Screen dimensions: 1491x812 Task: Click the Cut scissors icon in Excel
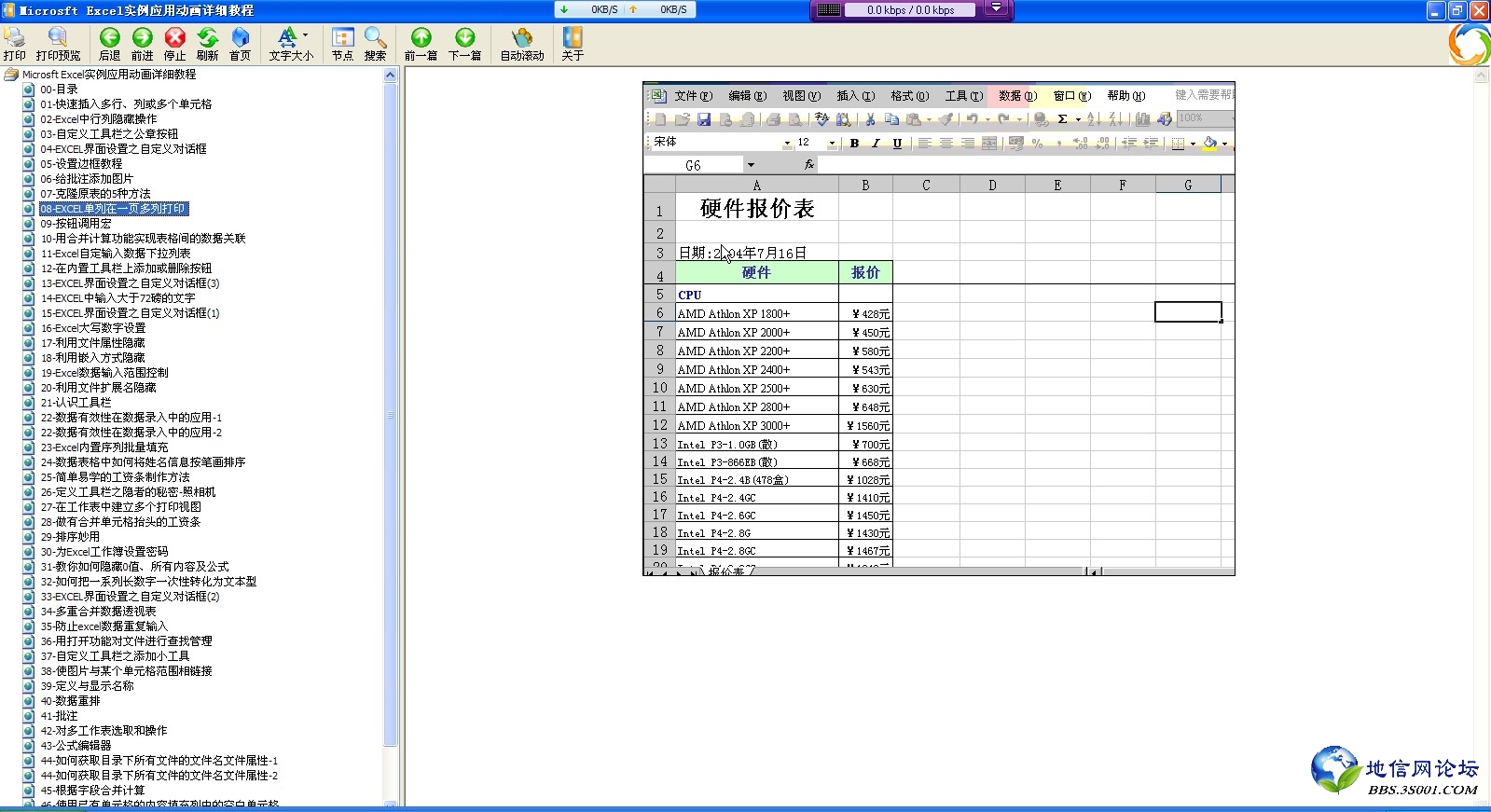click(x=870, y=119)
